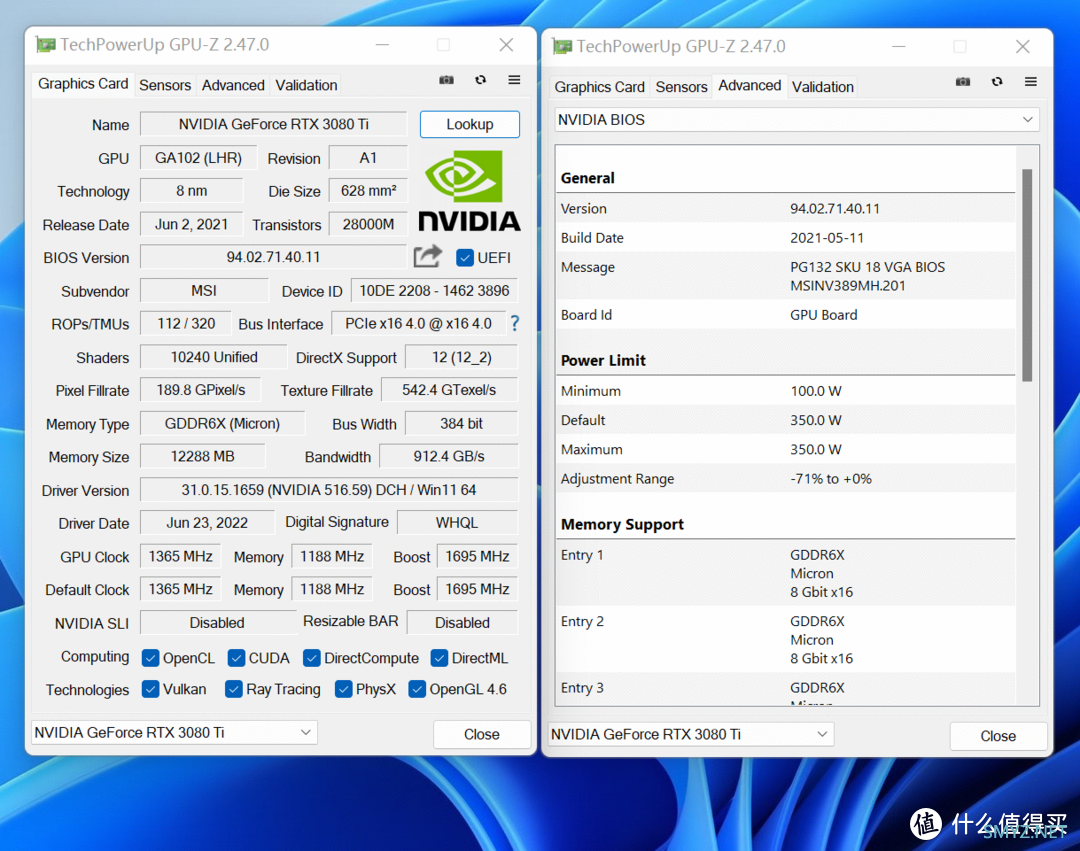The height and width of the screenshot is (851, 1080).
Task: Toggle the PhysX checkbox
Action: [343, 689]
